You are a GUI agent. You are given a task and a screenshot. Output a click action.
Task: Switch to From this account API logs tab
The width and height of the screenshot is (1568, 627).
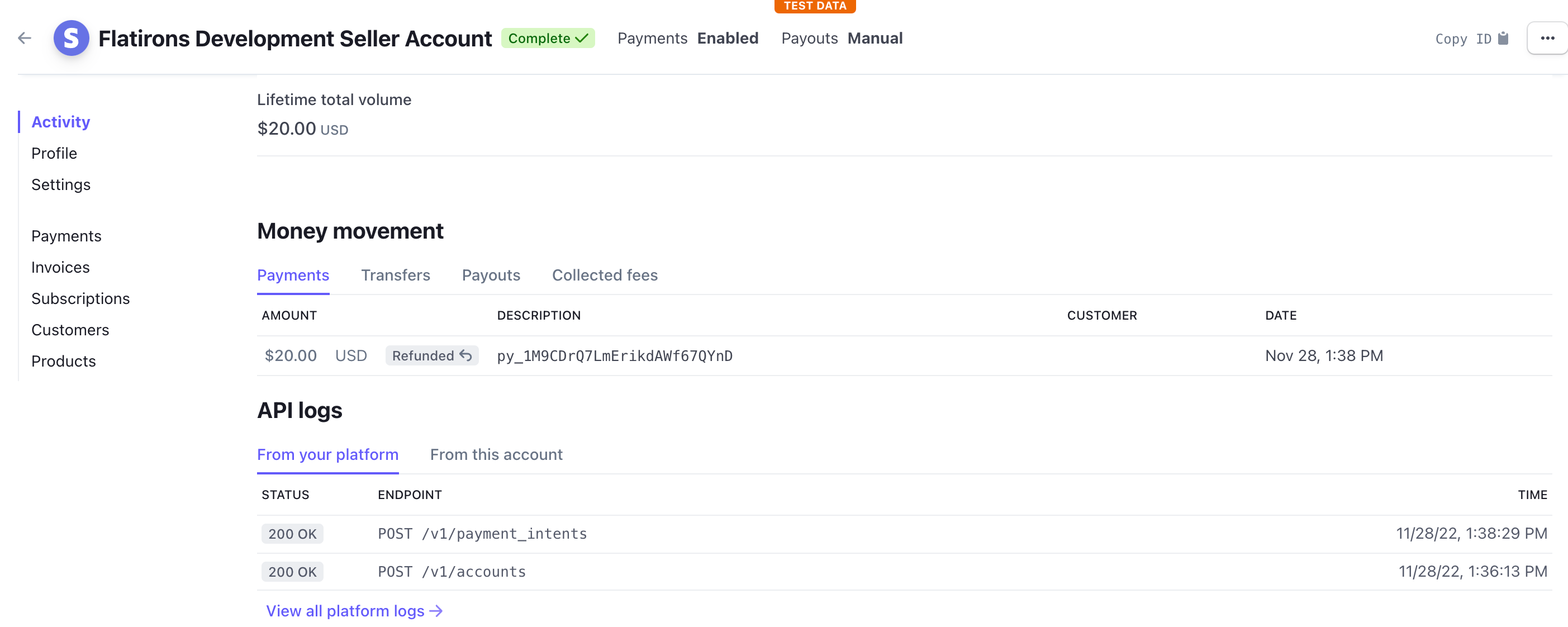tap(496, 454)
